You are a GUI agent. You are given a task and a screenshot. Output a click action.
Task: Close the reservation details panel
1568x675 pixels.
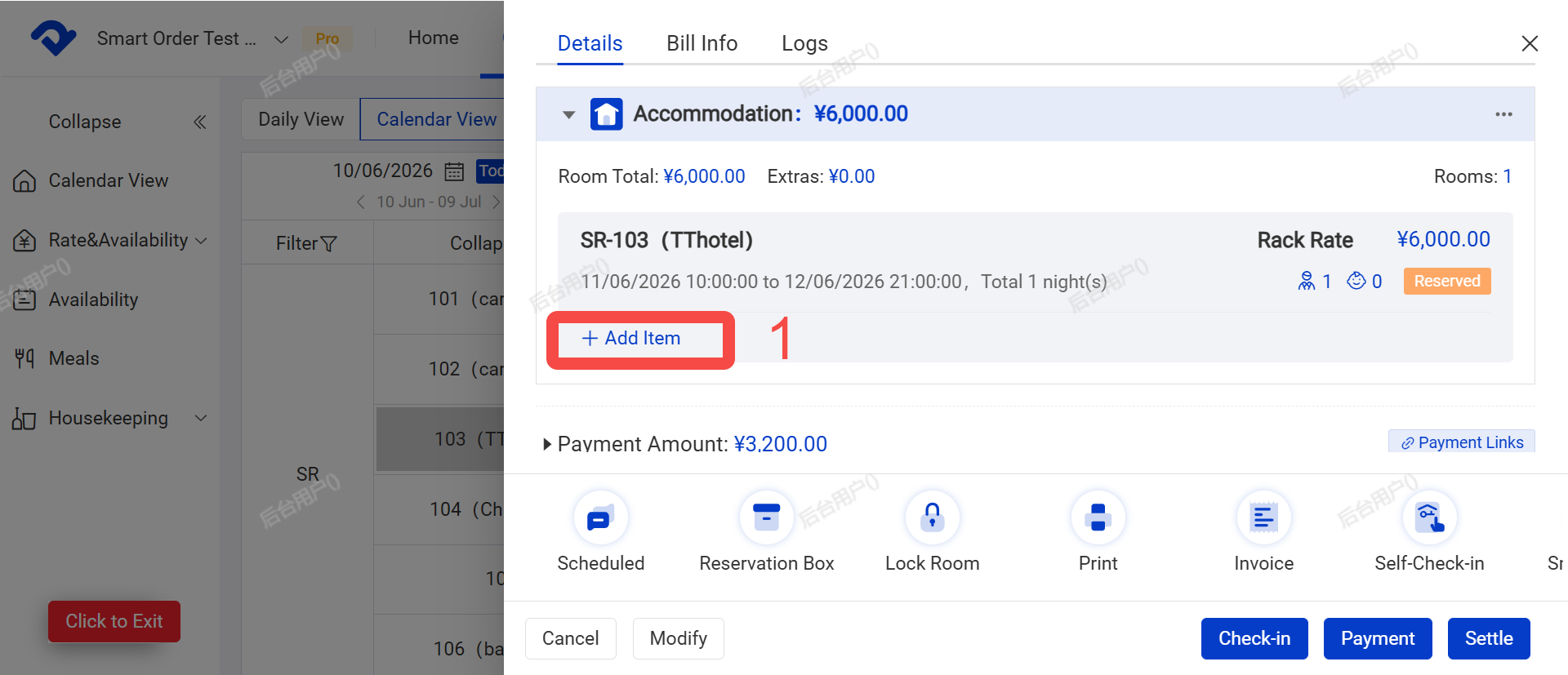pyautogui.click(x=1530, y=43)
